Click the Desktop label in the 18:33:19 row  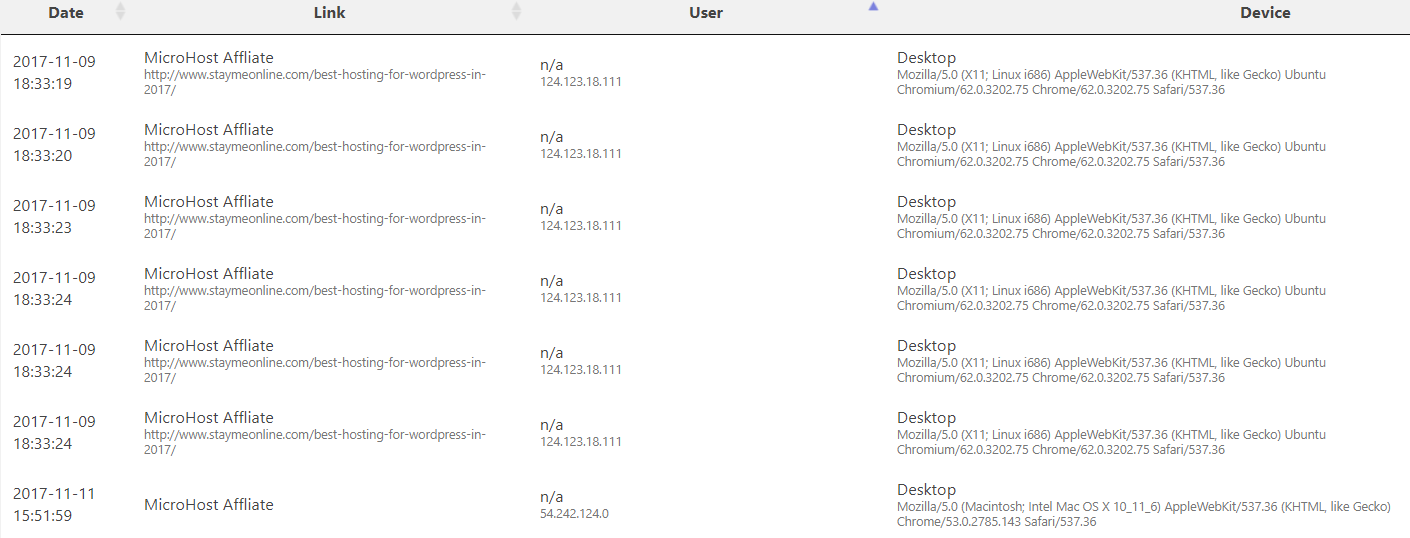click(x=926, y=58)
